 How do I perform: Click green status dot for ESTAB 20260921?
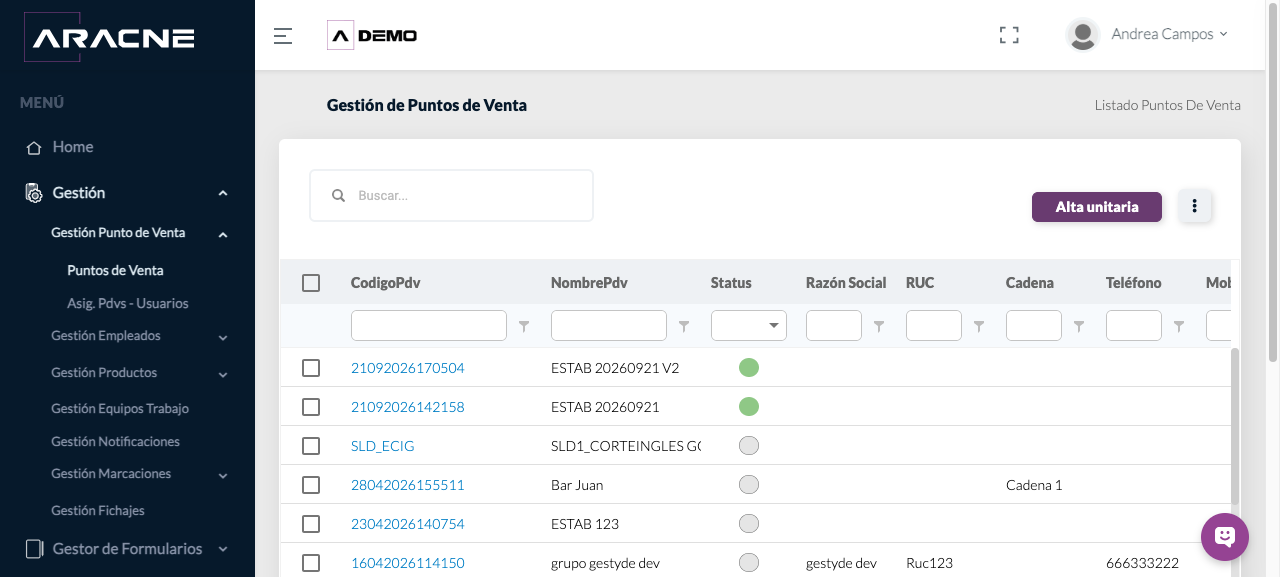coord(749,407)
